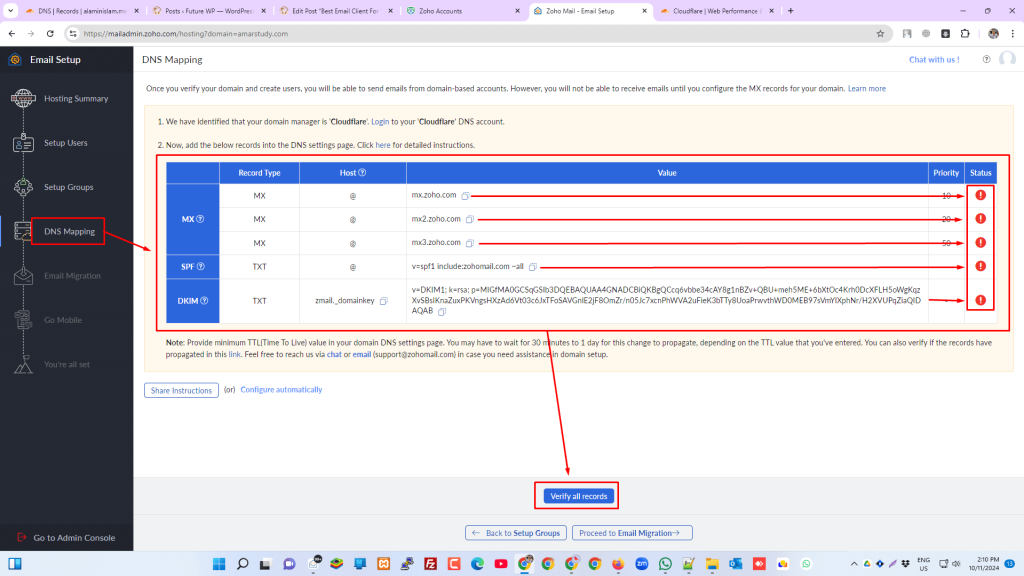This screenshot has width=1024, height=576.
Task: Open Windows taskbar Search
Action: point(242,564)
